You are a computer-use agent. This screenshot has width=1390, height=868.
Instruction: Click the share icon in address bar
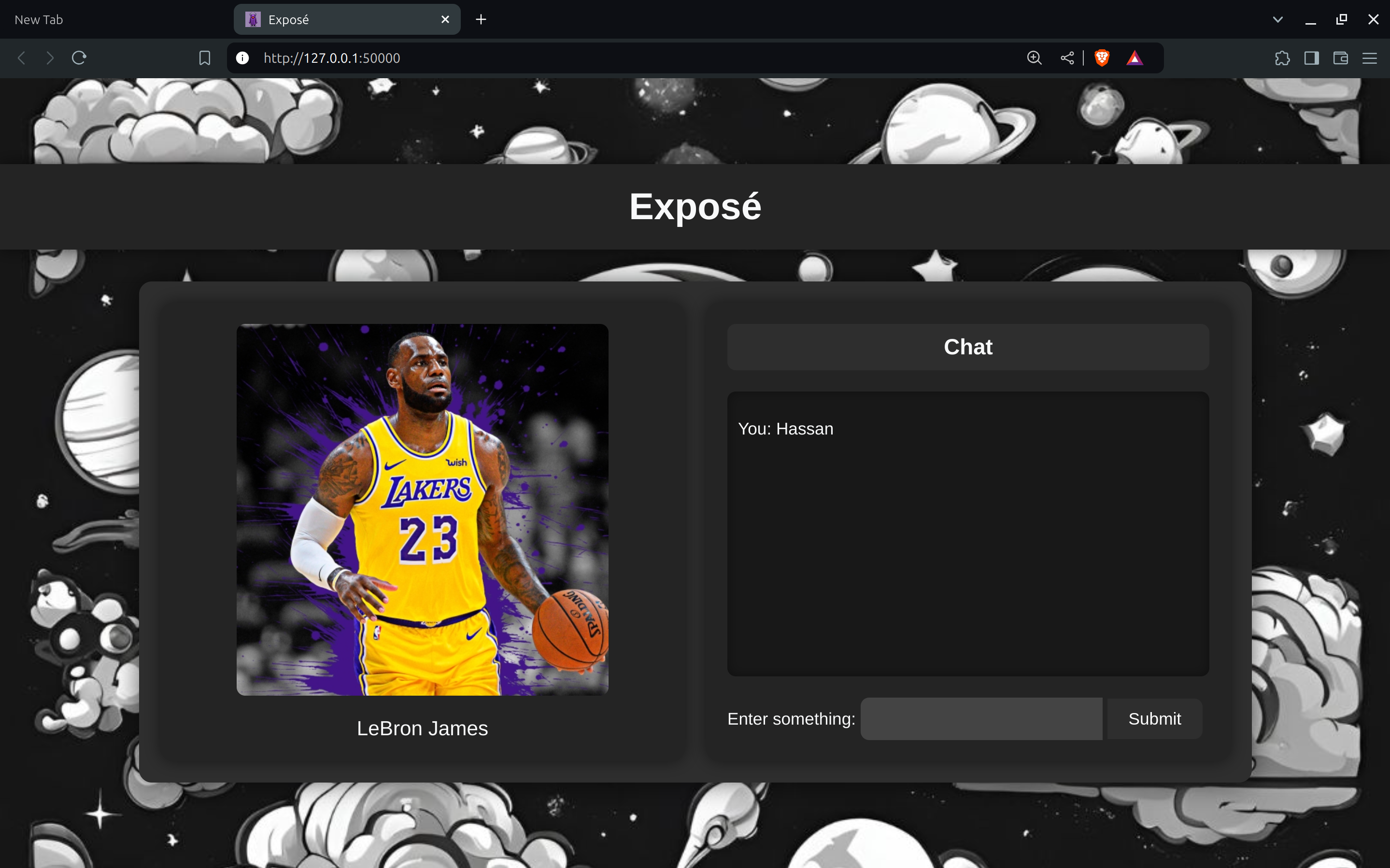1067,58
